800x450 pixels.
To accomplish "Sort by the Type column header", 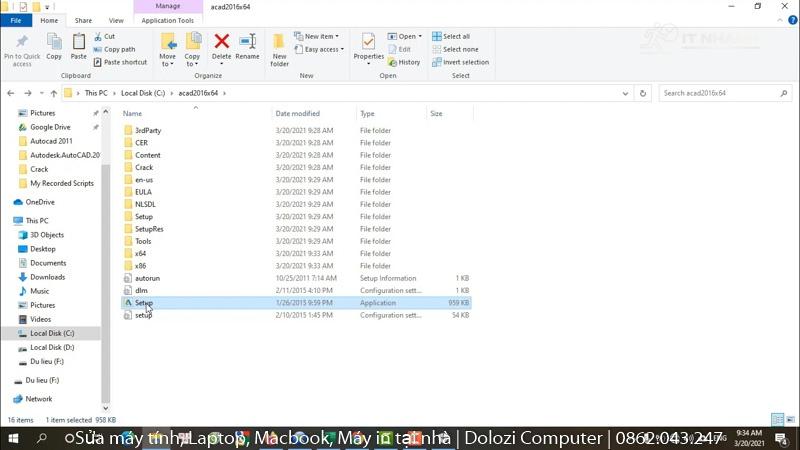I will 367,113.
